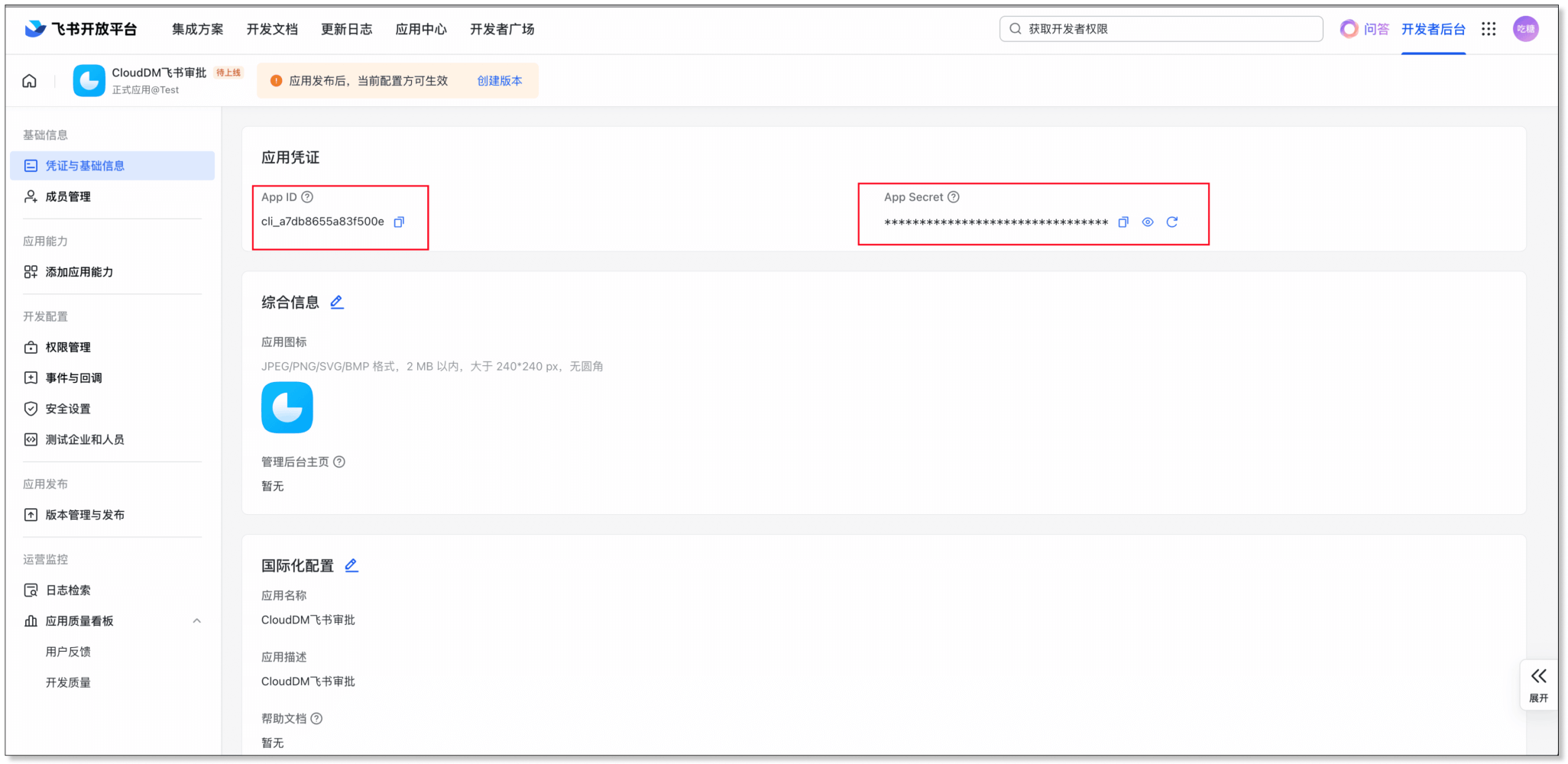Open the 开发者后台 tab

point(1433,29)
